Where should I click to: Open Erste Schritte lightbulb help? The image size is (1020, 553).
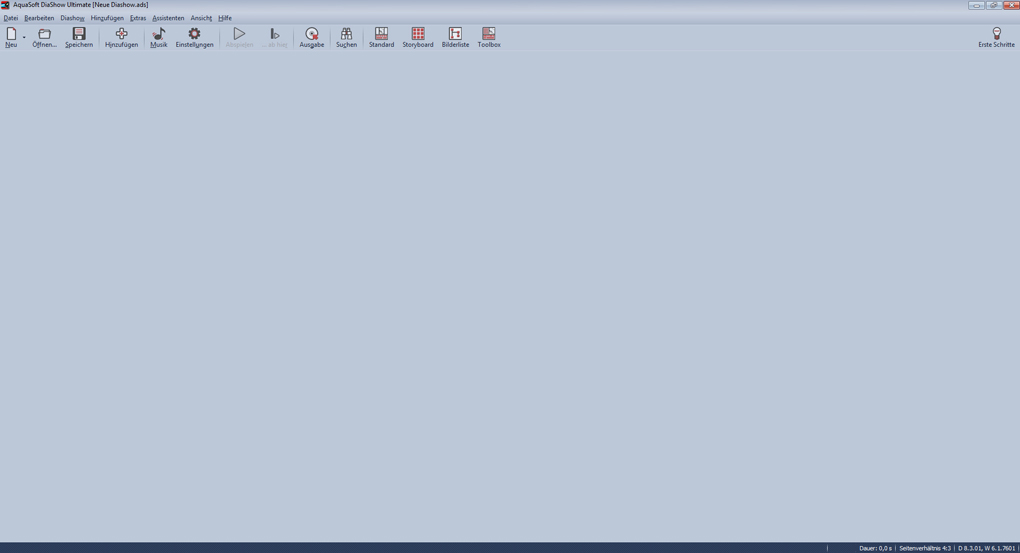pos(996,35)
